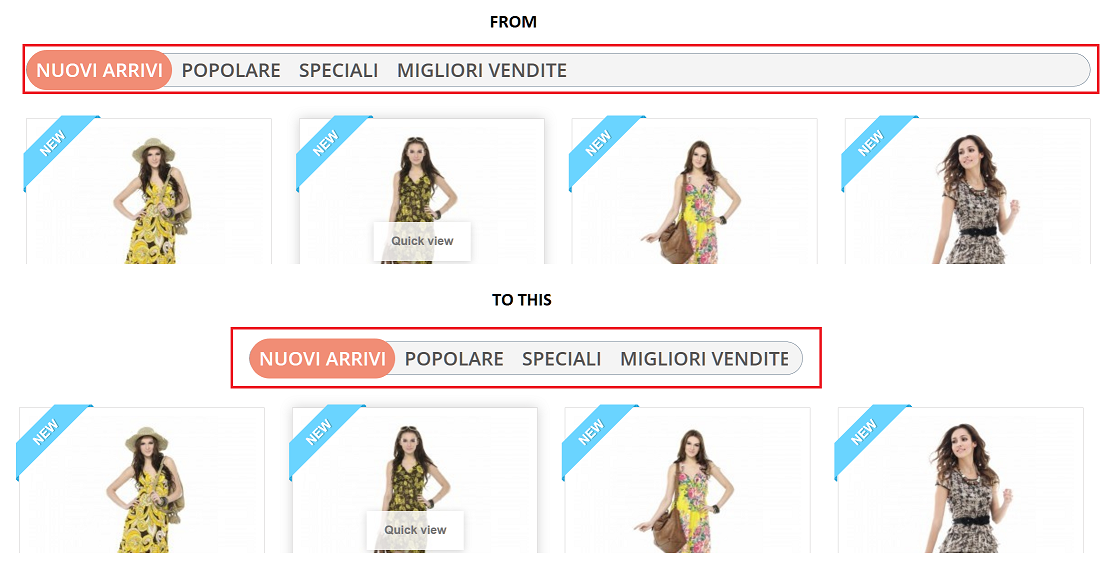Open MIGLIORI VENDITE tab in FROM example
The height and width of the screenshot is (572, 1103).
pos(482,70)
